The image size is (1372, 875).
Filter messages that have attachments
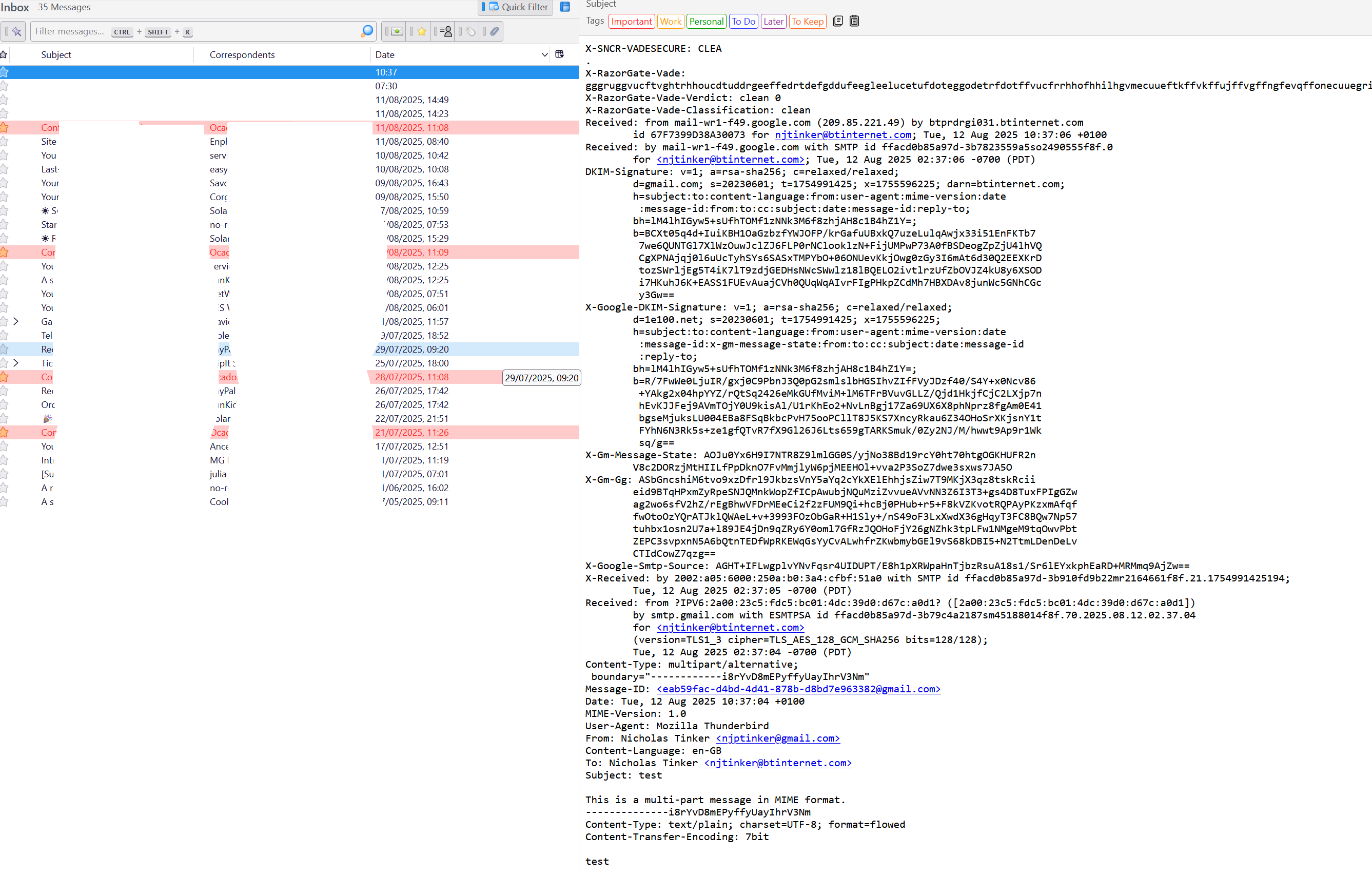[x=494, y=31]
